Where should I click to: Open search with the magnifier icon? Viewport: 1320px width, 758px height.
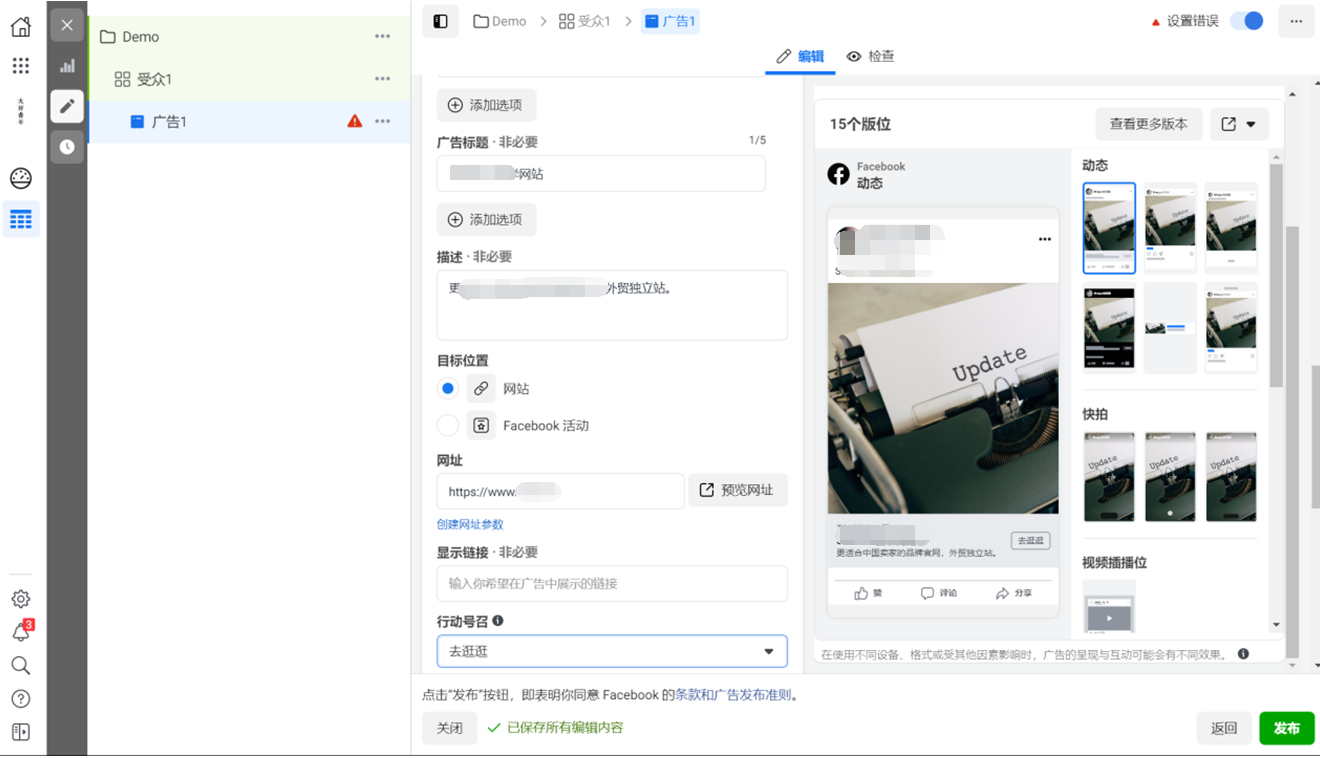click(20, 664)
